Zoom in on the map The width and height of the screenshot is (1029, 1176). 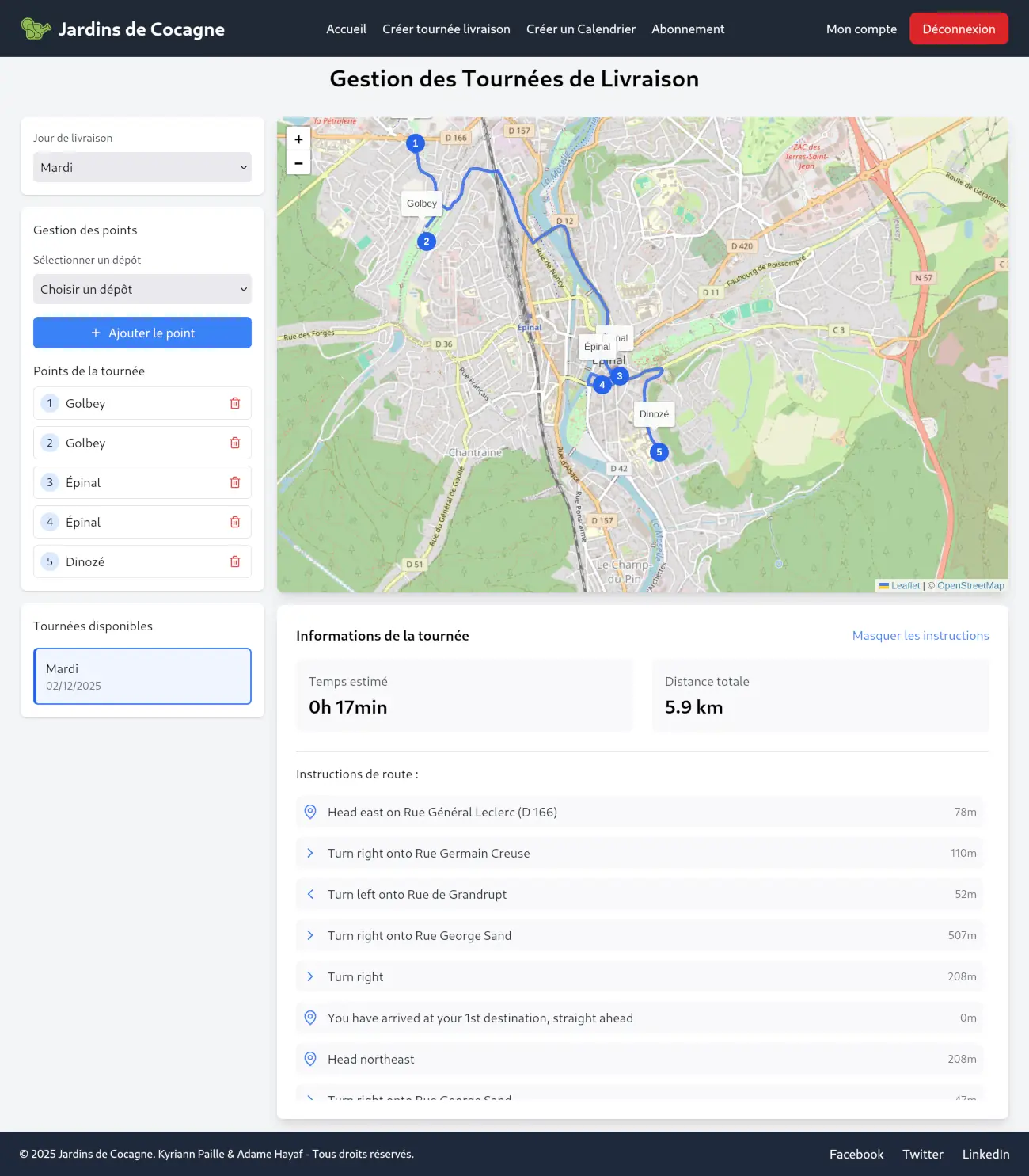(298, 139)
